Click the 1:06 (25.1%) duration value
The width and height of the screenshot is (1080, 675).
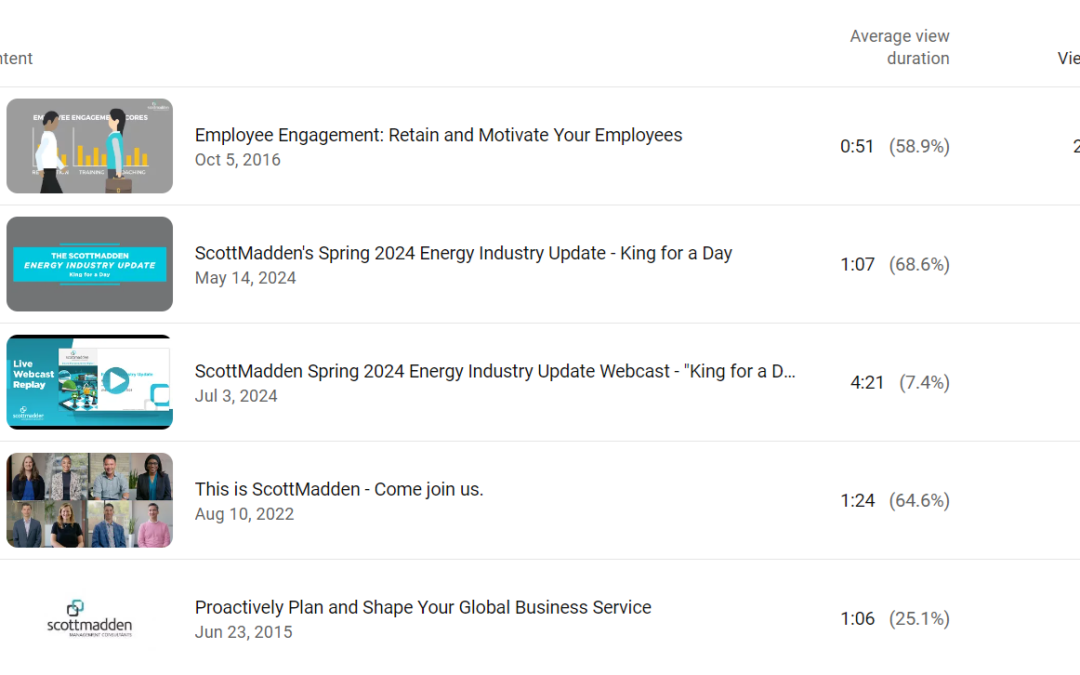[894, 618]
